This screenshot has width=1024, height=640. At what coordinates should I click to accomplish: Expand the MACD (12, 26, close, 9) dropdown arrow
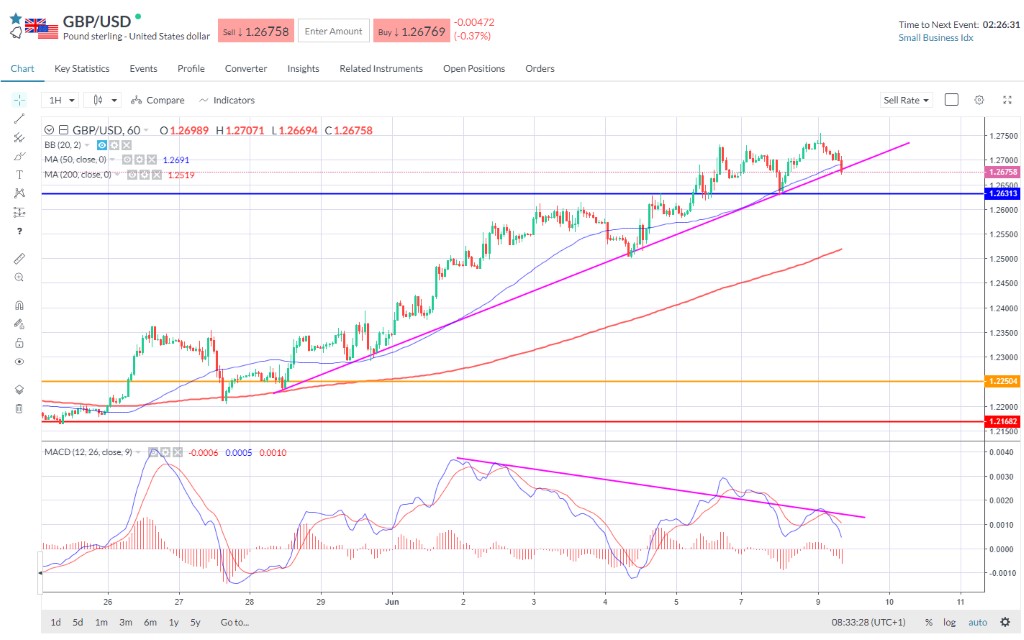(138, 452)
